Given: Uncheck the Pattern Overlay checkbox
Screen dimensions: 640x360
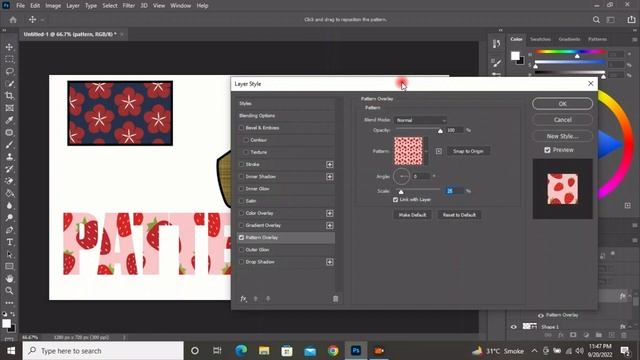Looking at the screenshot, I should point(241,238).
